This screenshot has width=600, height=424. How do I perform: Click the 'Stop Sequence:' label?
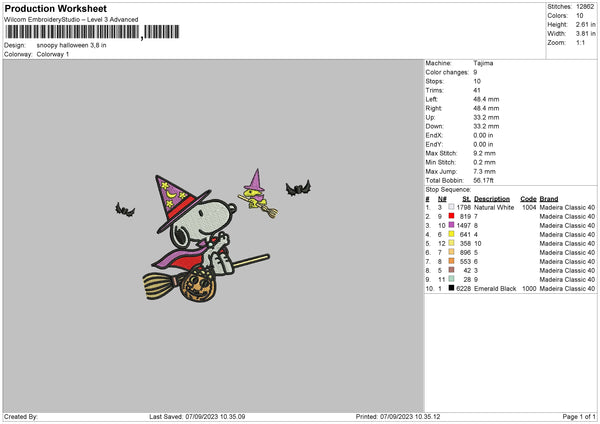[x=448, y=189]
